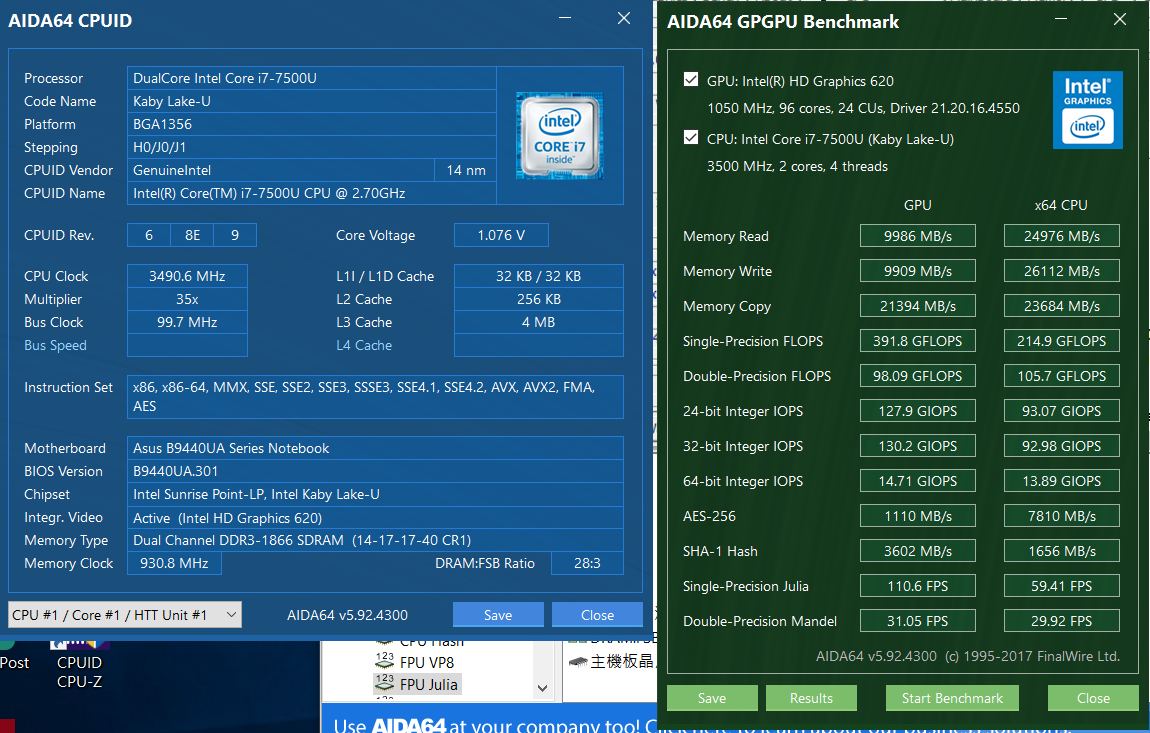
Task: Click the Multiplier value '35x'
Action: click(x=187, y=299)
